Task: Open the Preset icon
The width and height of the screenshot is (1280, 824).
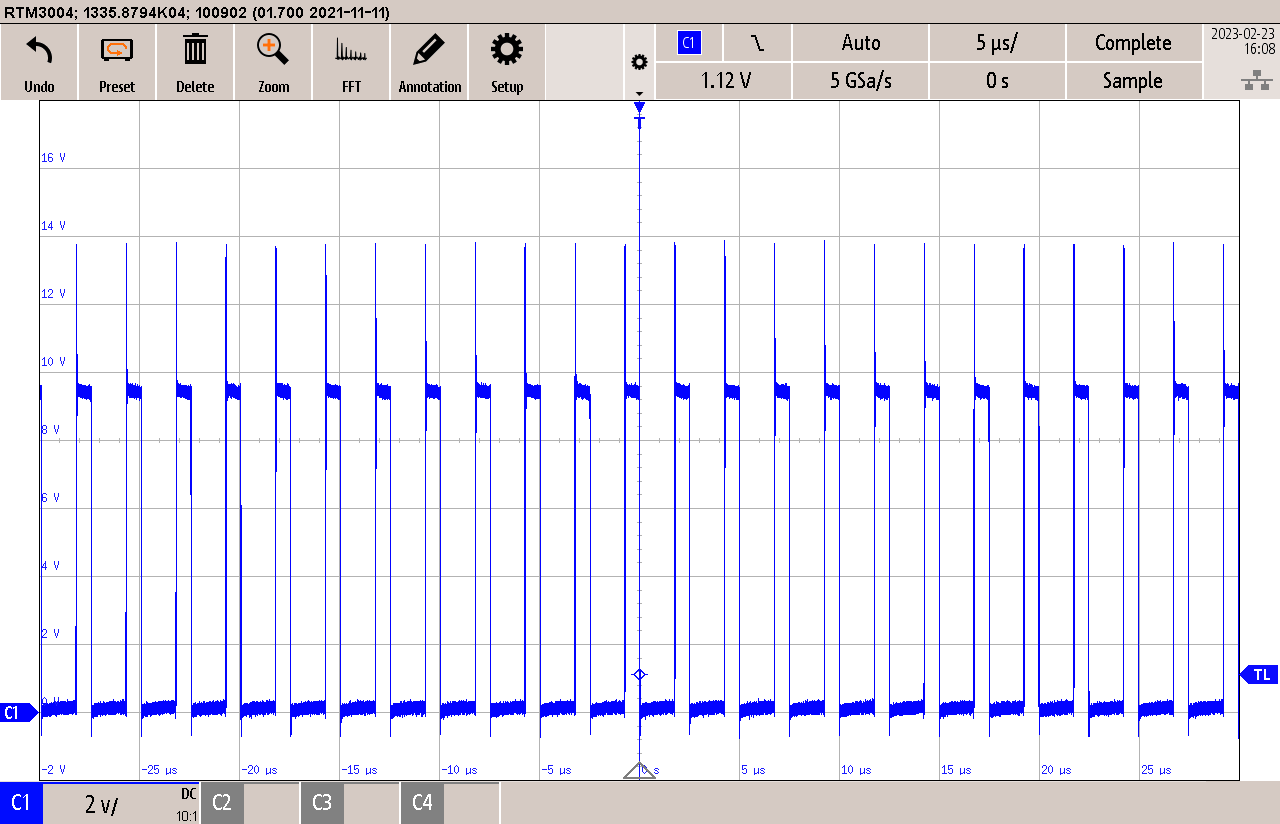Action: (117, 49)
